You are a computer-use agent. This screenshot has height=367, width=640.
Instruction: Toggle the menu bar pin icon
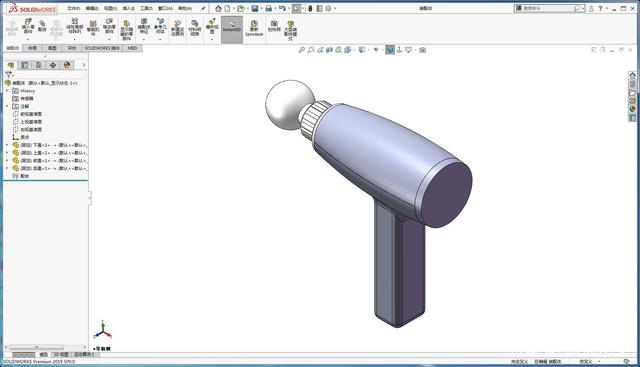203,8
